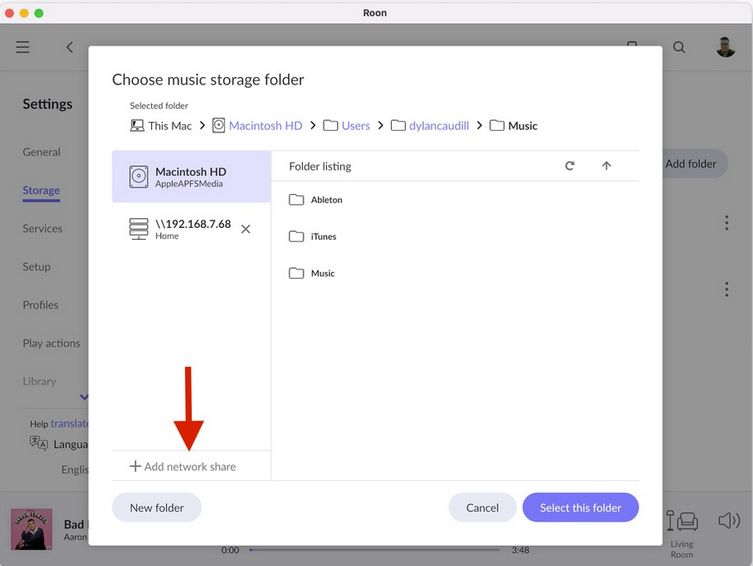Open the hamburger menu icon
The height and width of the screenshot is (566, 753).
pos(23,47)
